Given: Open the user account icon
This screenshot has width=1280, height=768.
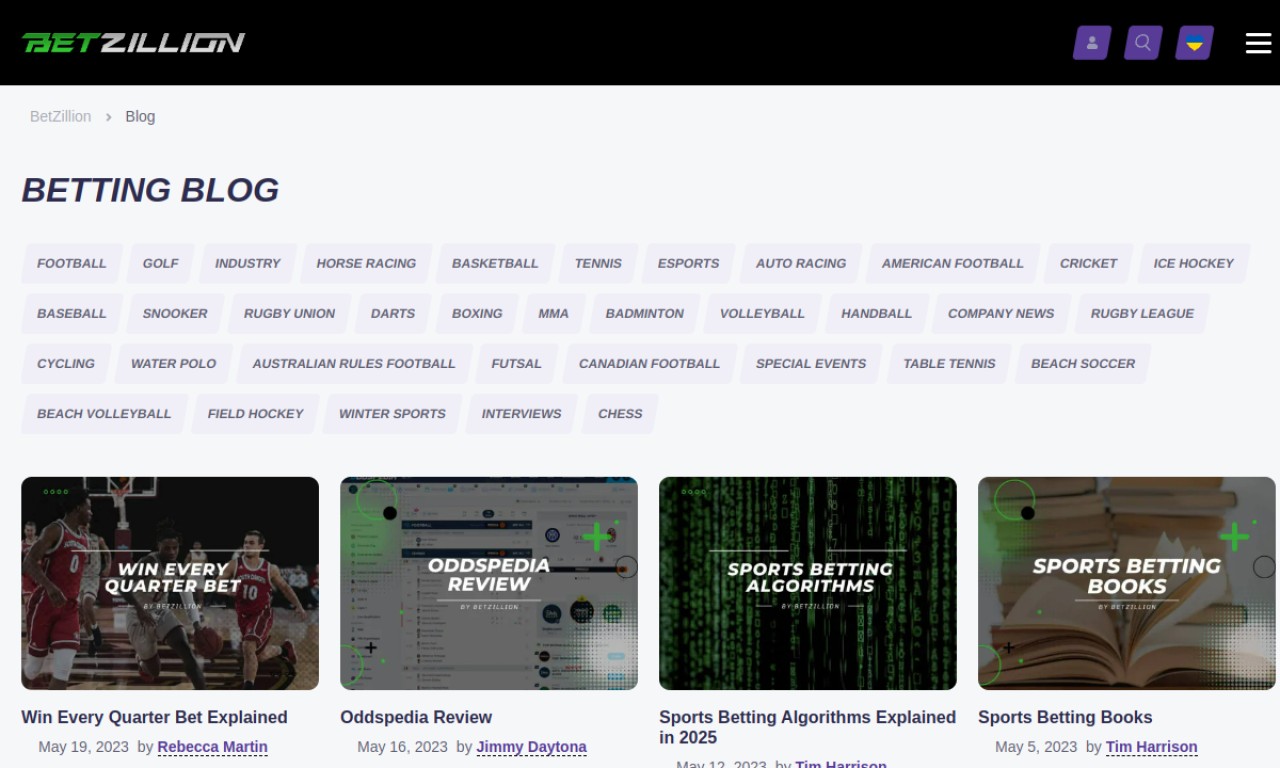Looking at the screenshot, I should pos(1092,43).
